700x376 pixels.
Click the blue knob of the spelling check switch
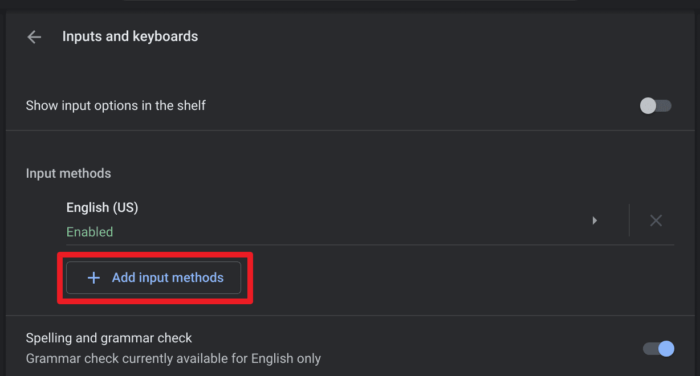point(666,348)
